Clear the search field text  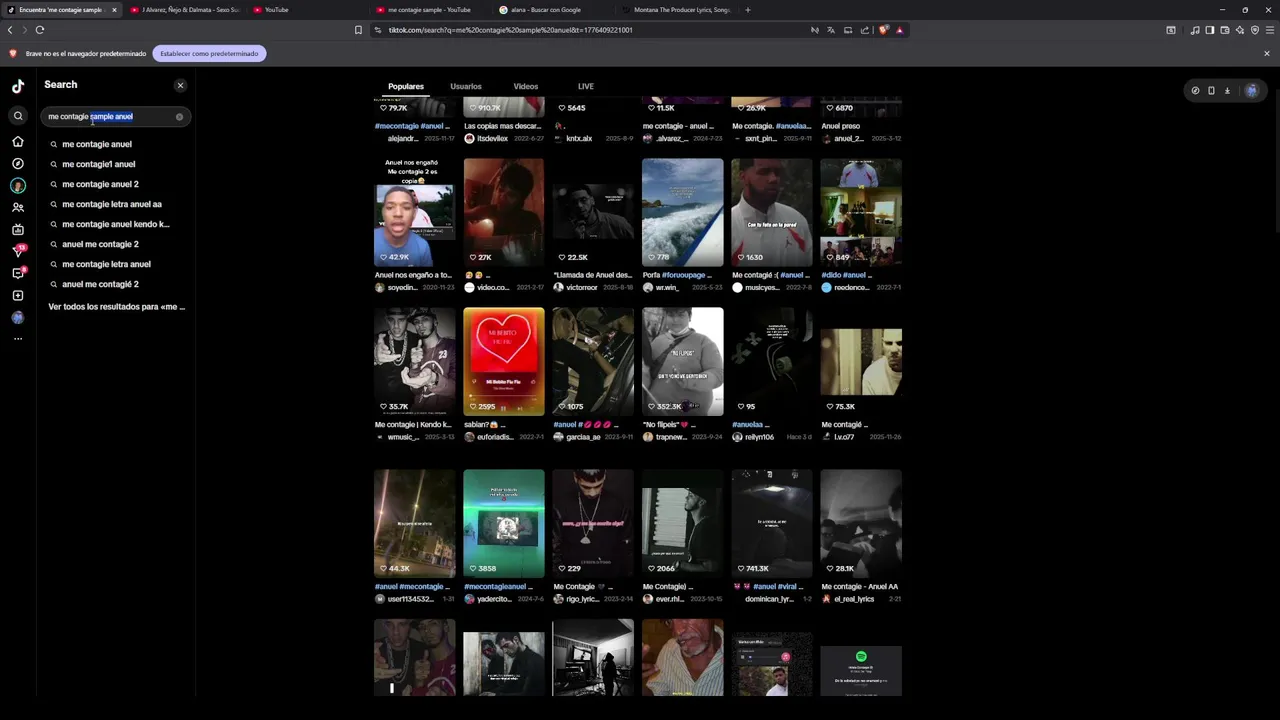179,117
